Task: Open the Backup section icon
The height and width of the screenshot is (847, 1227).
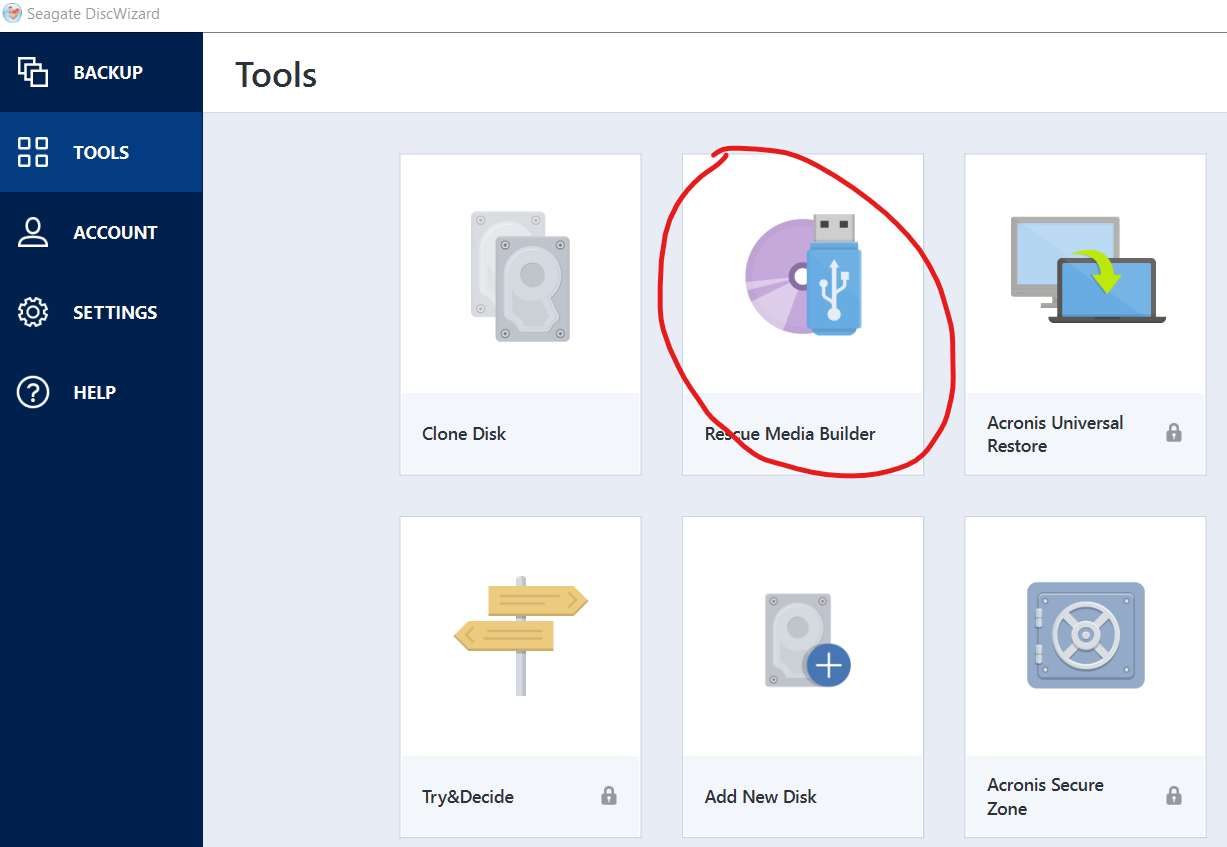Action: (x=33, y=72)
